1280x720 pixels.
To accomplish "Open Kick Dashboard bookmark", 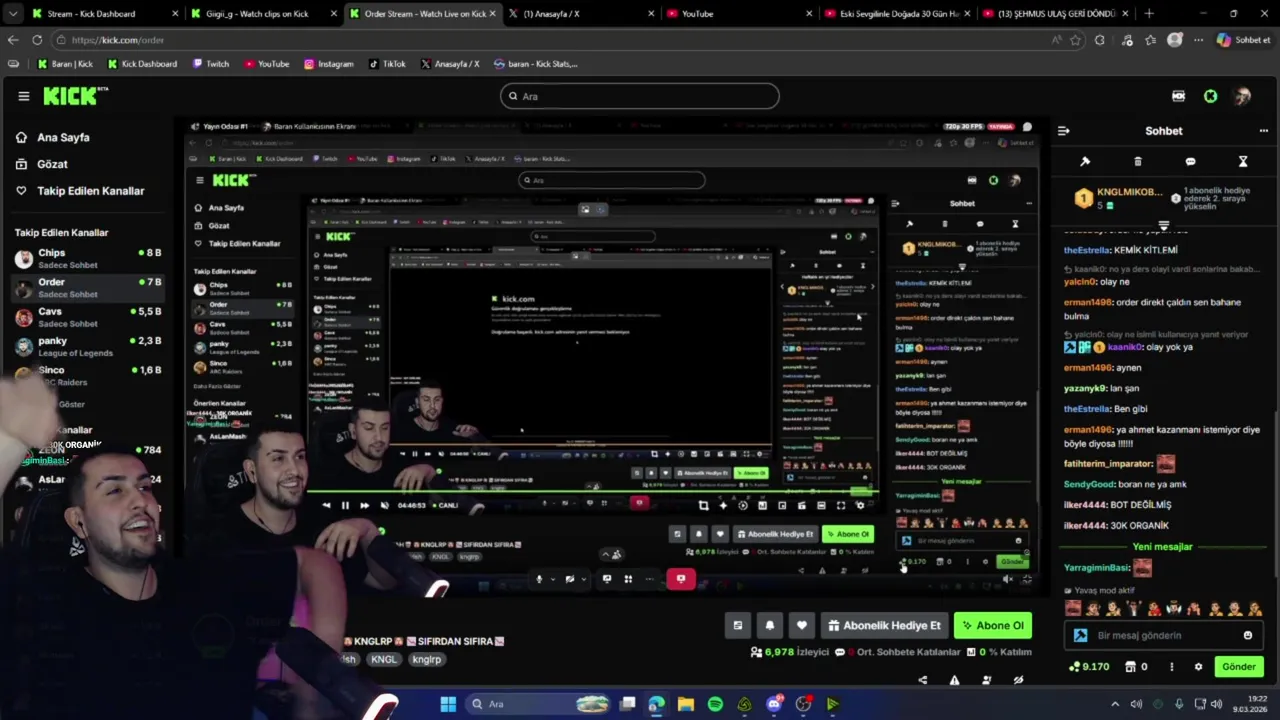I will pyautogui.click(x=142, y=64).
